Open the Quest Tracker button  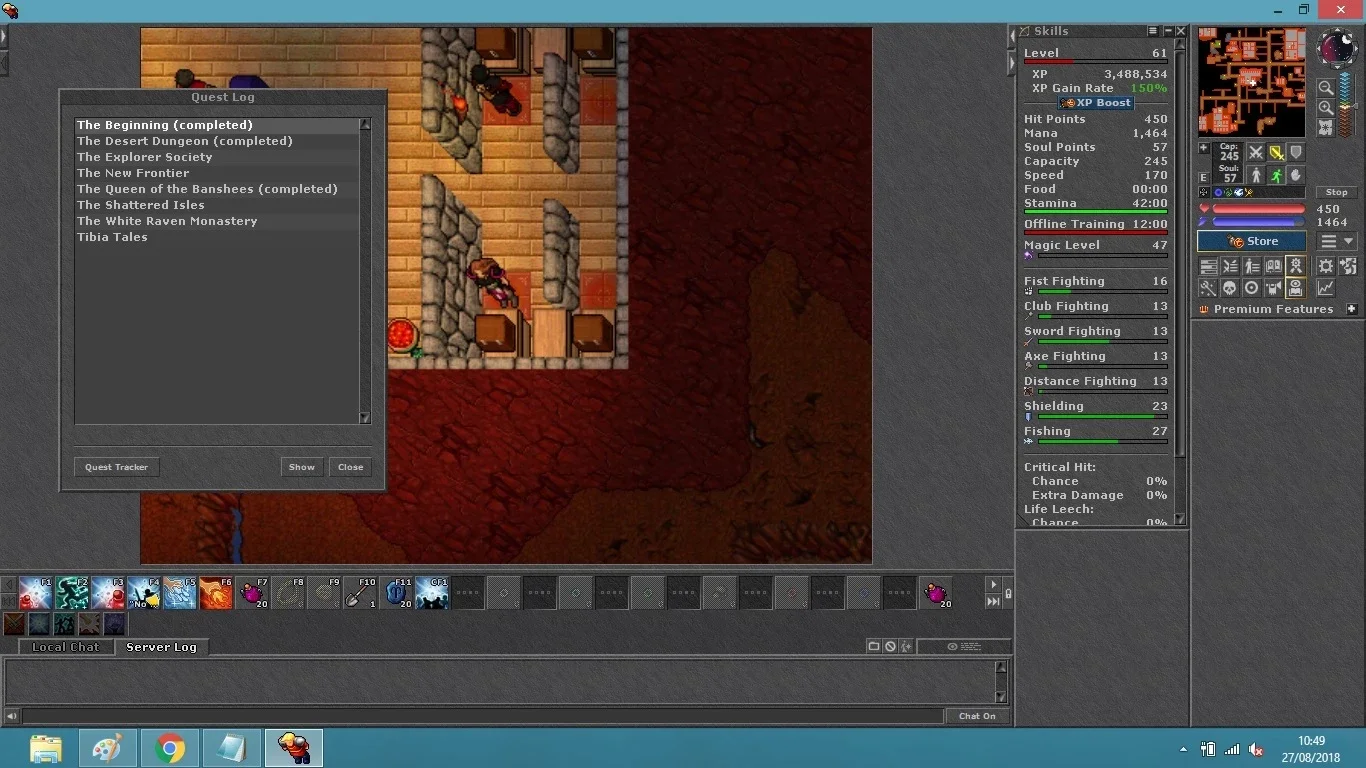coord(116,467)
